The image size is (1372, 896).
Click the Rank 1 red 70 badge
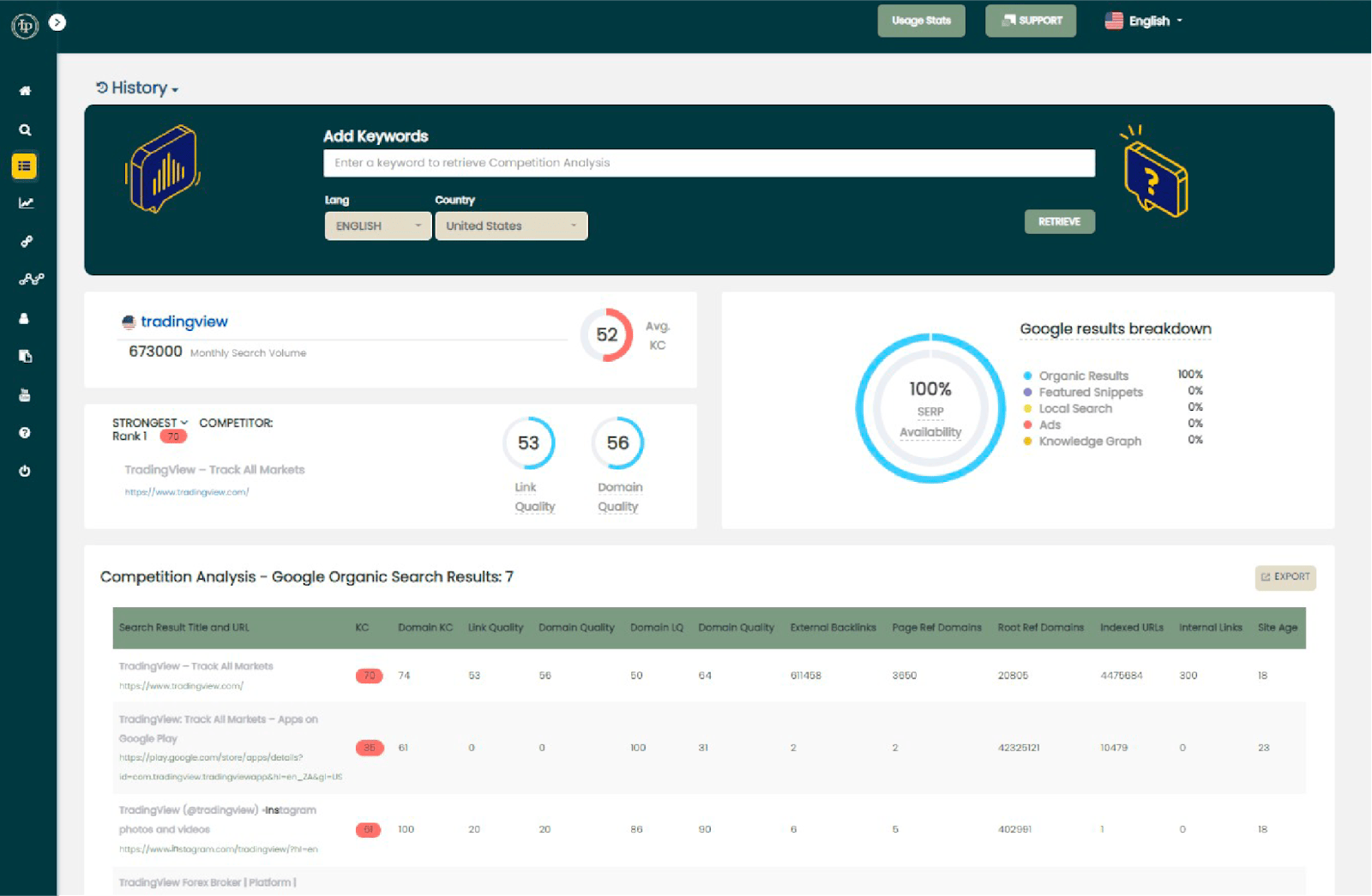173,436
